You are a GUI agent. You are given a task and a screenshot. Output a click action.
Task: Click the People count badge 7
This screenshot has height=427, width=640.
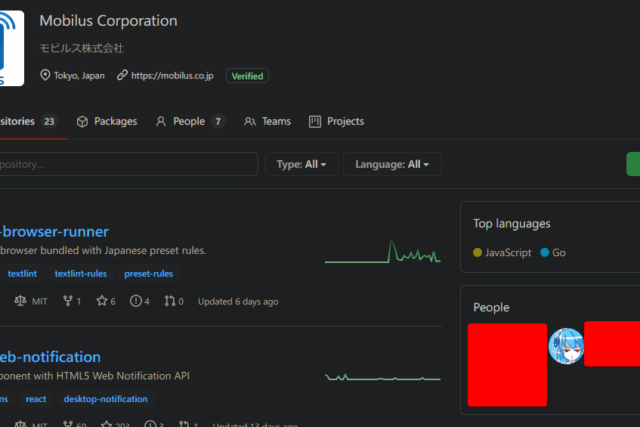(x=218, y=122)
